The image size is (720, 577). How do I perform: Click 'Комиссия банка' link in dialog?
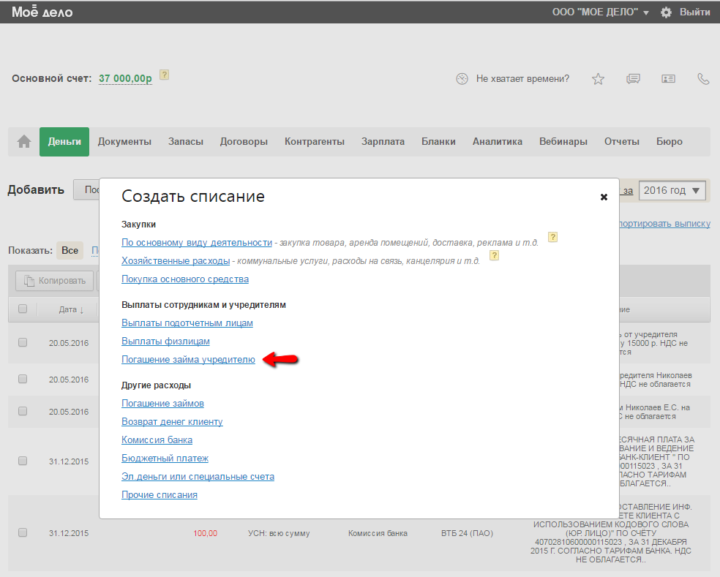tap(157, 440)
